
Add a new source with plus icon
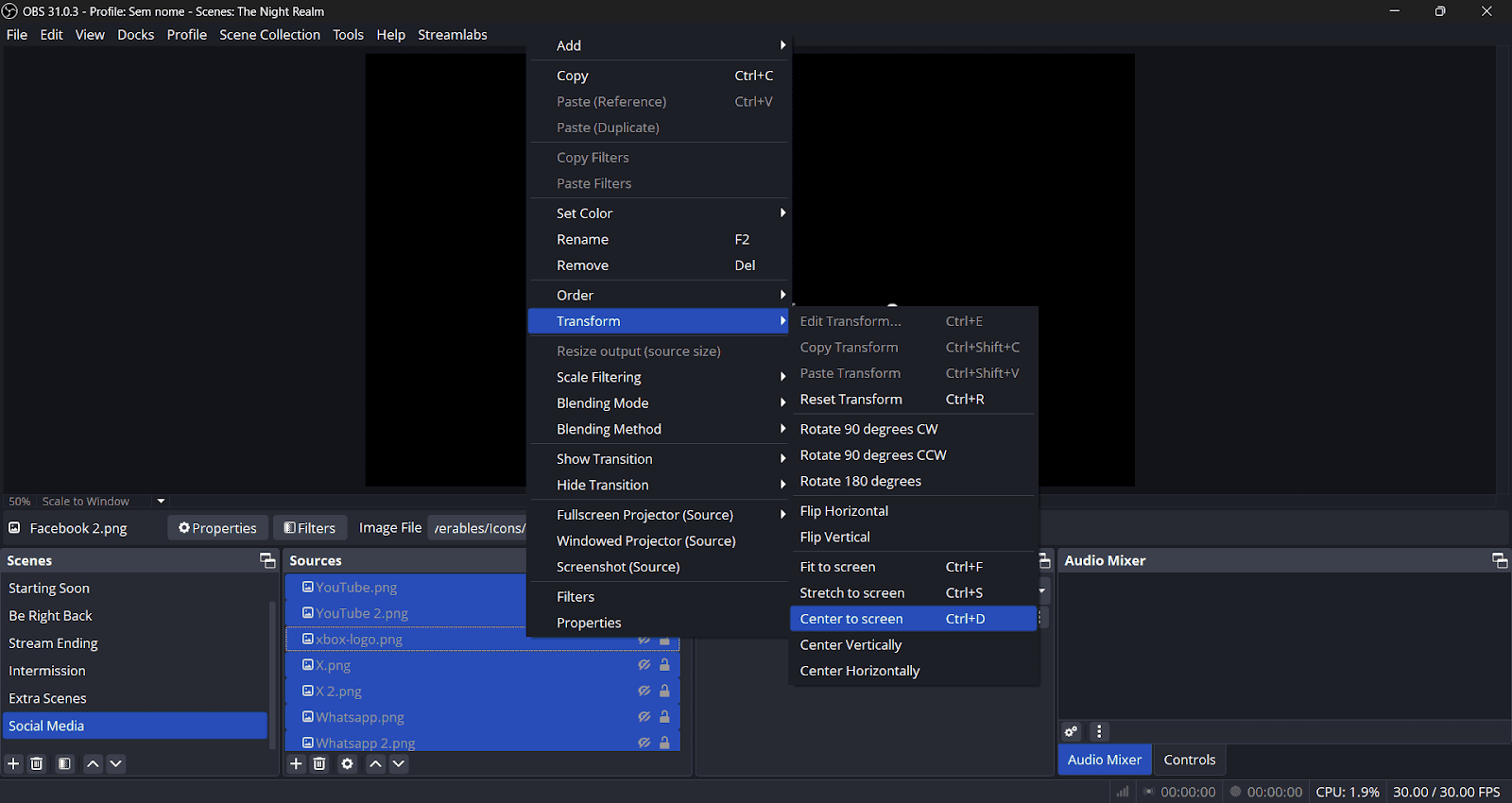[x=296, y=763]
